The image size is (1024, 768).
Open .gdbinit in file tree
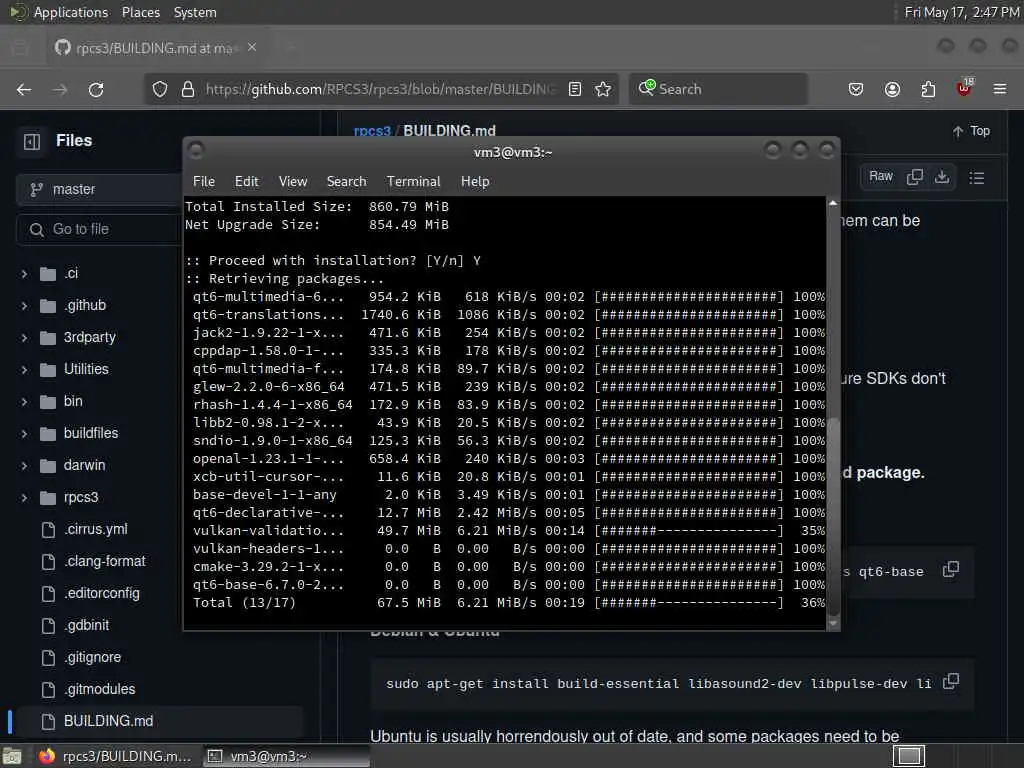pos(86,626)
